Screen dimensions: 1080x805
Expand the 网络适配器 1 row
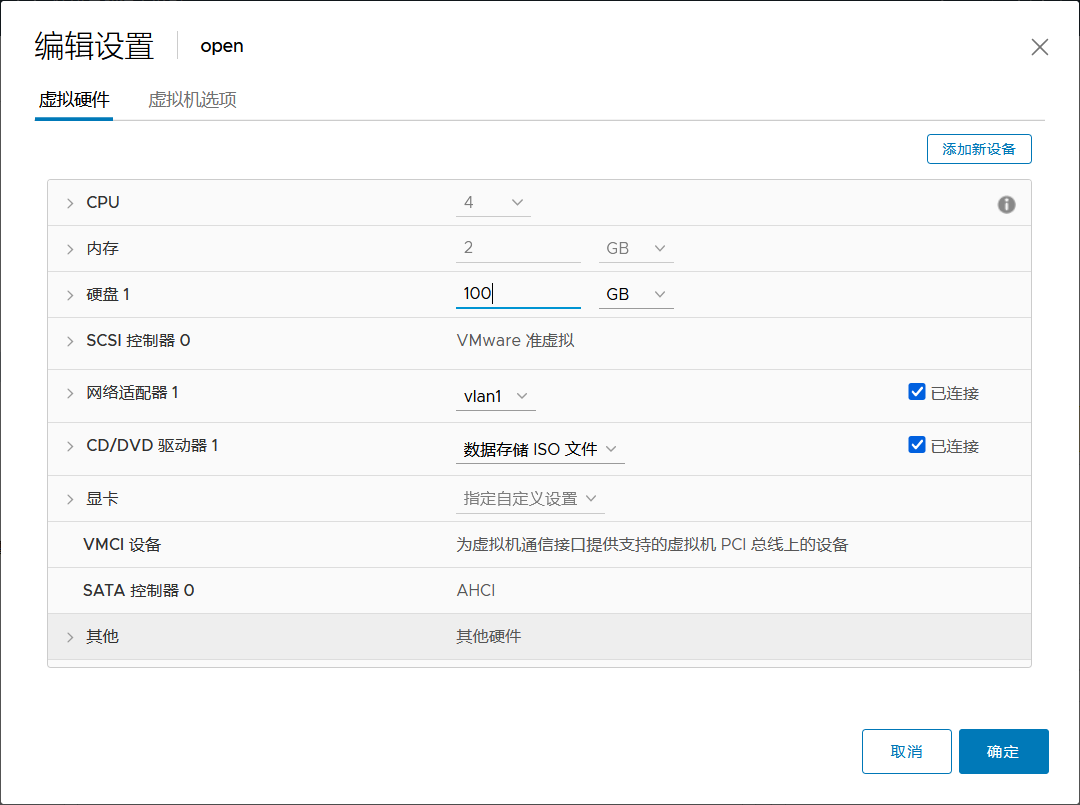click(x=68, y=392)
